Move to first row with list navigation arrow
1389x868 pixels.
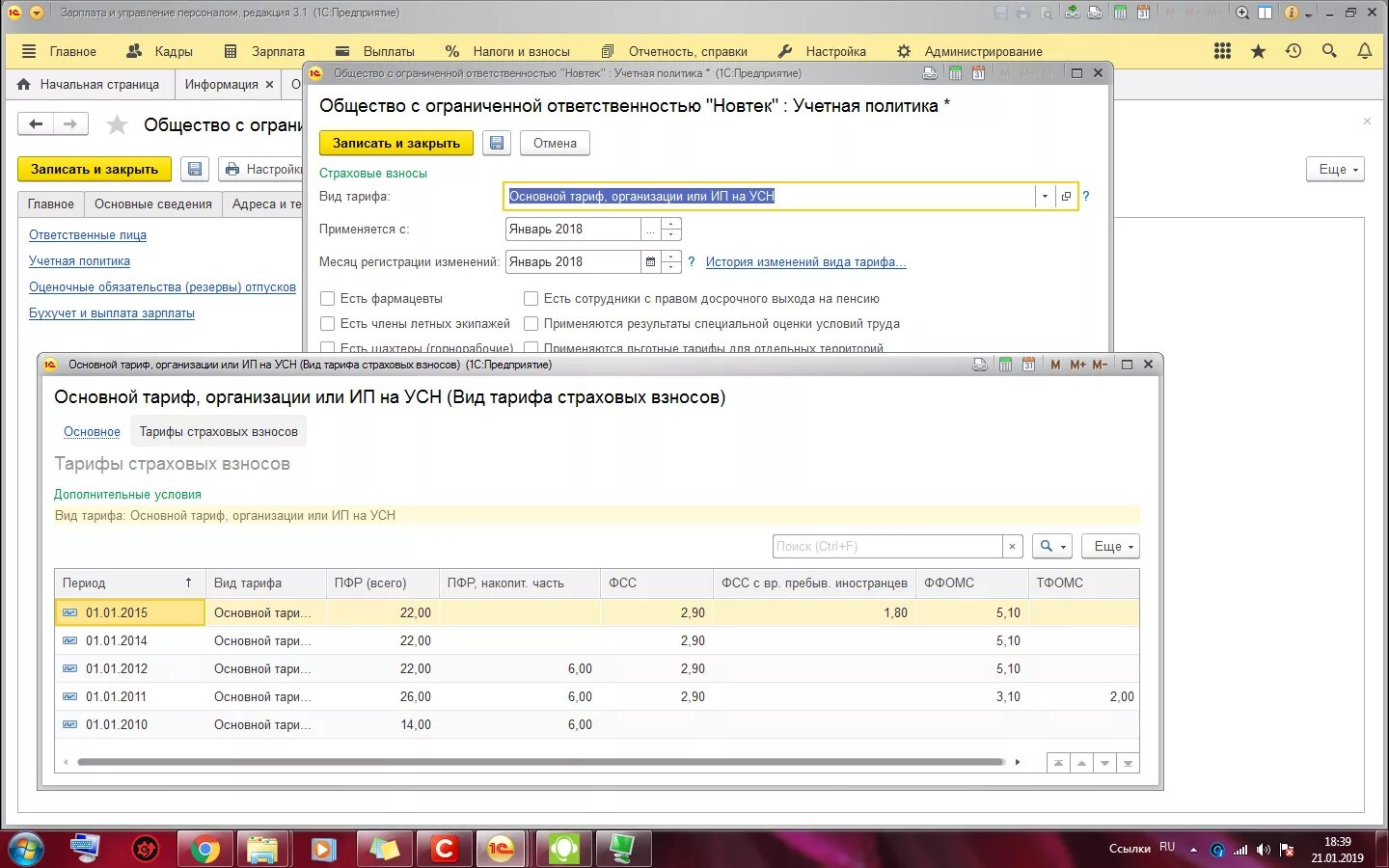point(1058,763)
